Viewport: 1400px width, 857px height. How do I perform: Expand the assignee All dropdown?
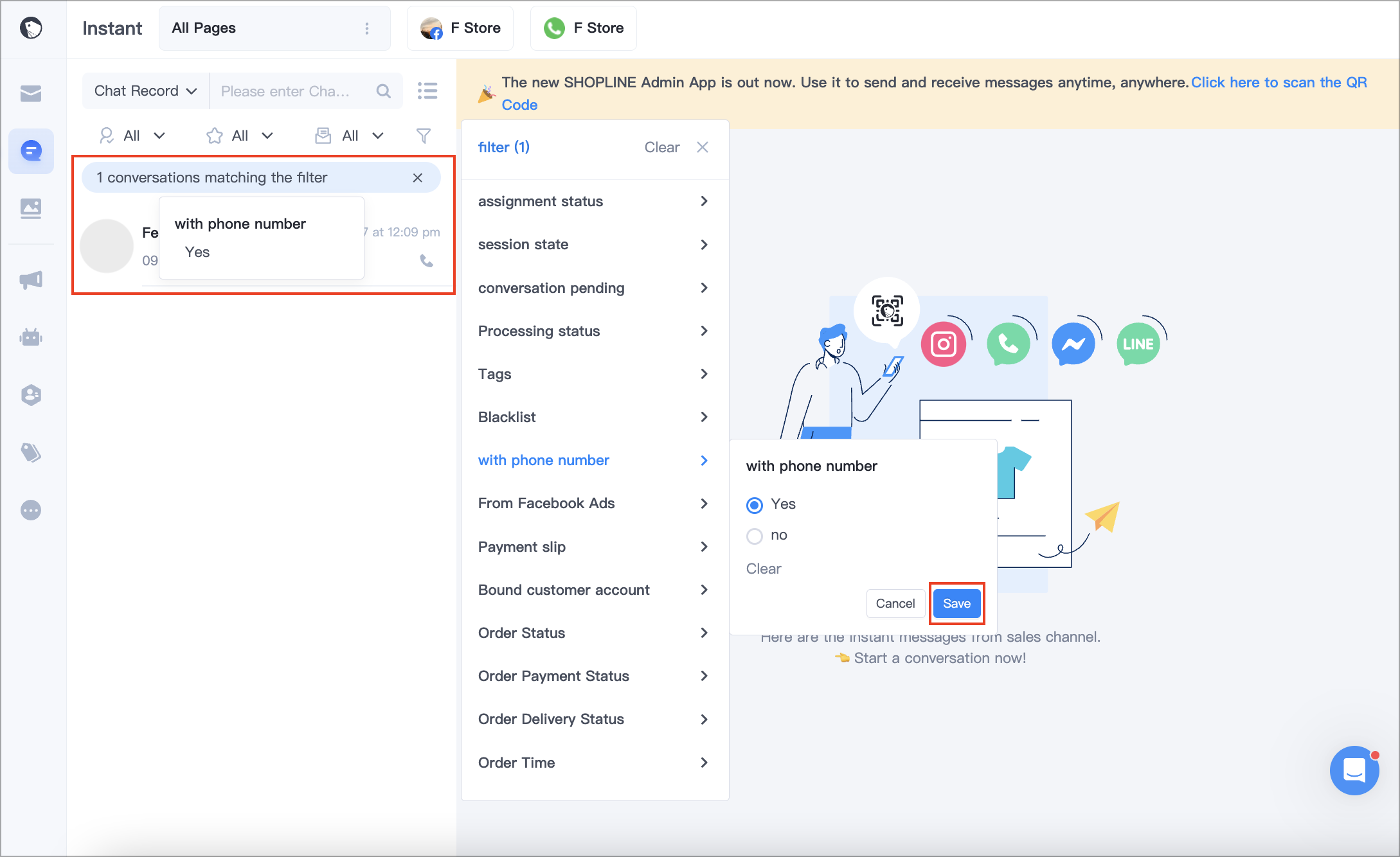tap(132, 136)
